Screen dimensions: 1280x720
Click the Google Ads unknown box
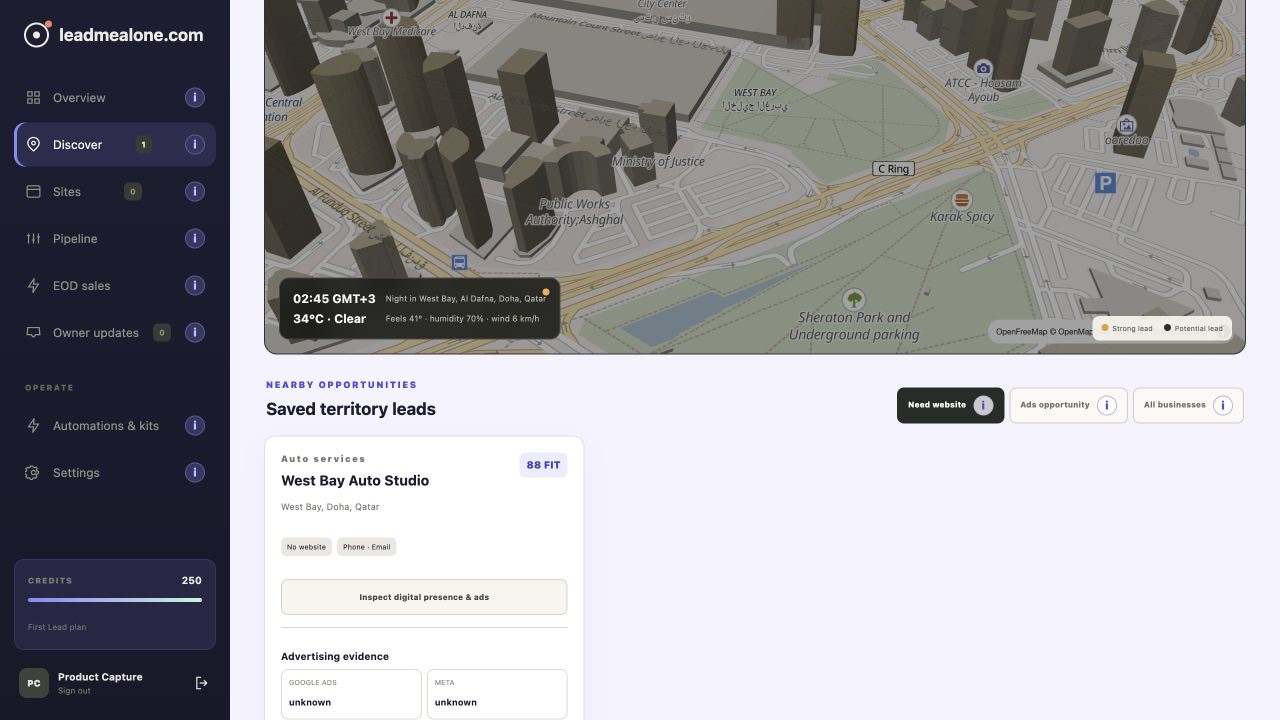tap(351, 694)
